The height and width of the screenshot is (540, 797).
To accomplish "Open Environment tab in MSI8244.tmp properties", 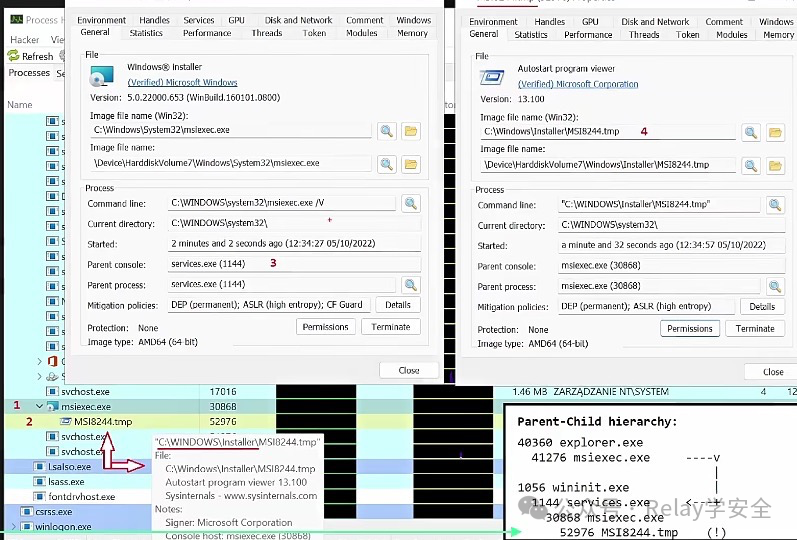I will [493, 22].
